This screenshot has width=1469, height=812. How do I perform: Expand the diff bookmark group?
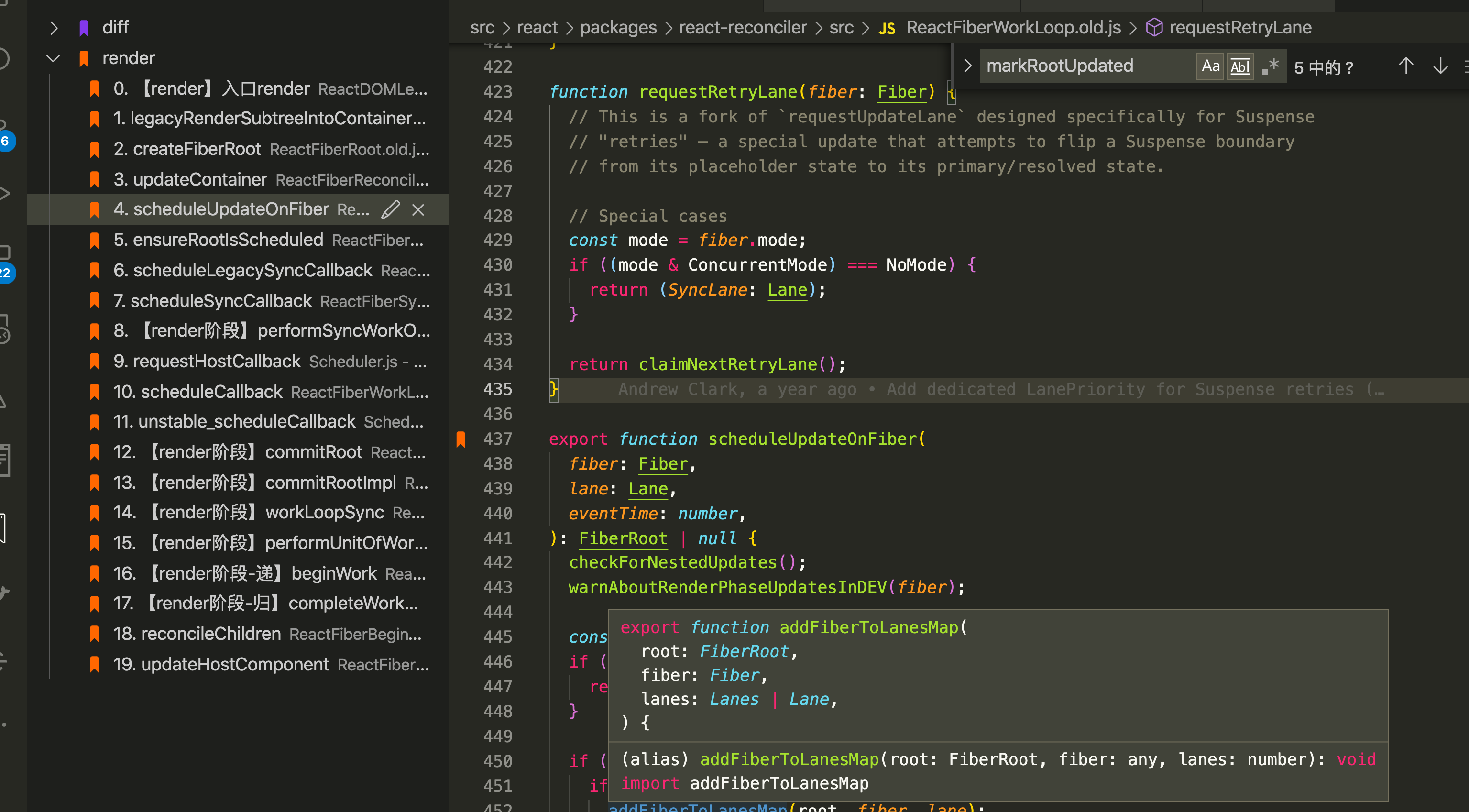(54, 27)
